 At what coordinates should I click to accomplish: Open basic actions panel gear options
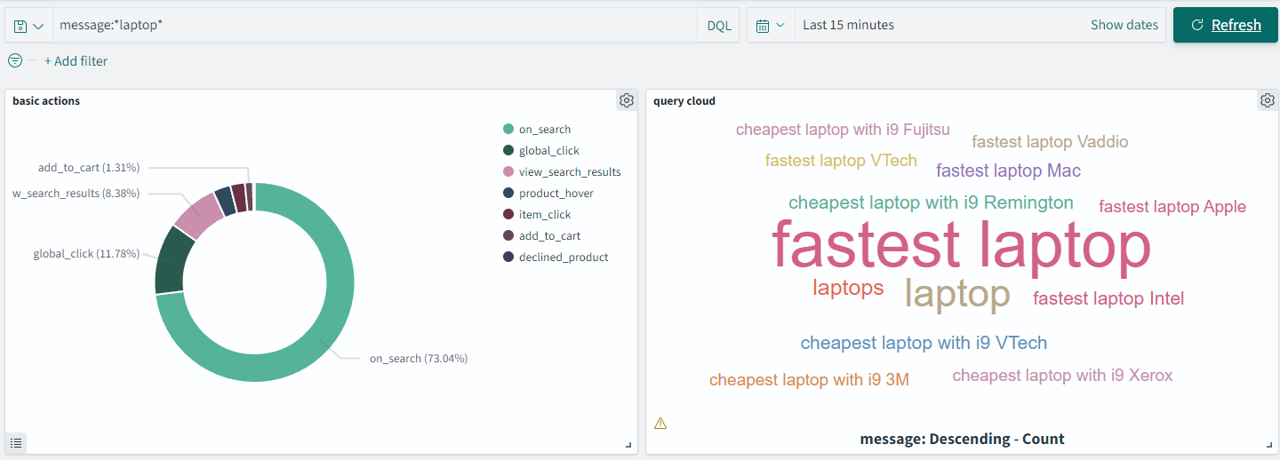click(x=626, y=100)
